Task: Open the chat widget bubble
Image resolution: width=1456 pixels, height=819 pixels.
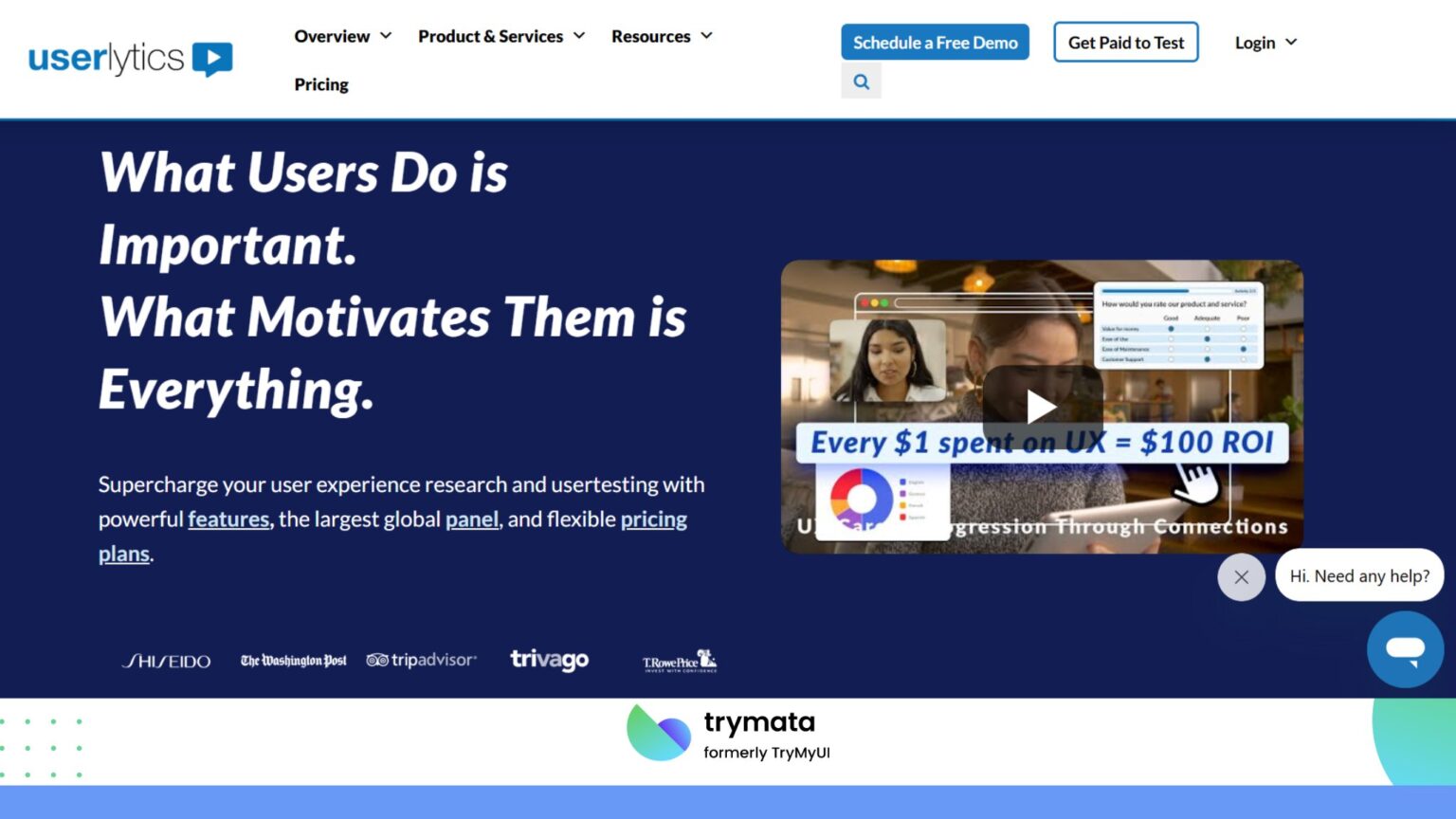Action: (1406, 648)
